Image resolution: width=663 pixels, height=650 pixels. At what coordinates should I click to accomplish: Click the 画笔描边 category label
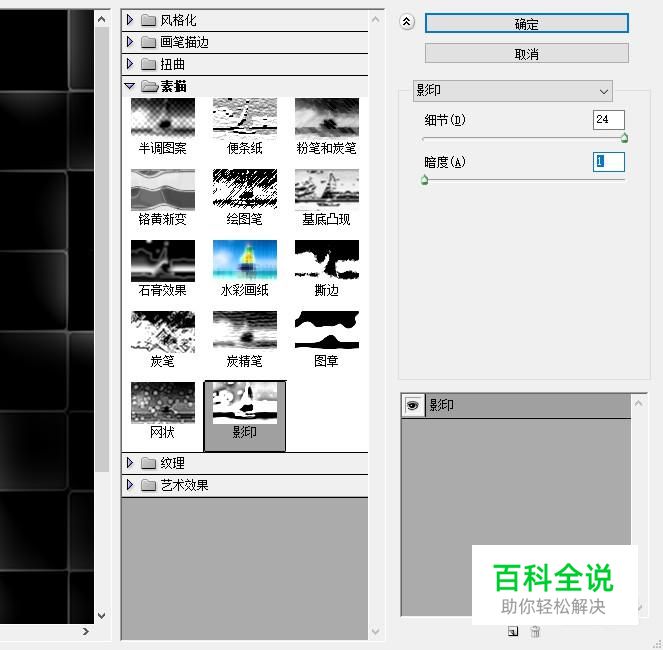tap(184, 42)
